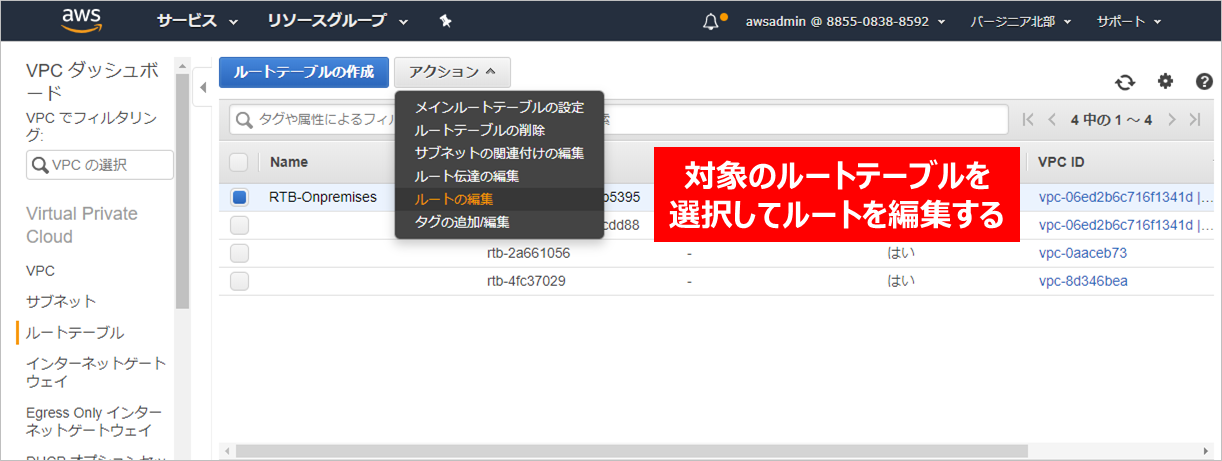Collapse the left sidebar with arrow handle

[203, 88]
